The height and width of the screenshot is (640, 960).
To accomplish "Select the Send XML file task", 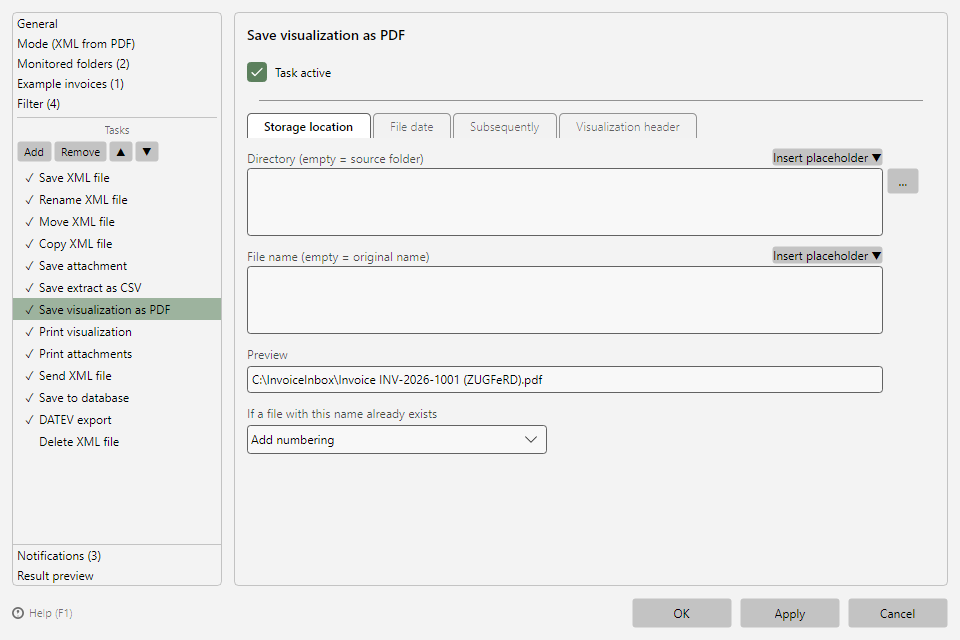I will (x=117, y=376).
